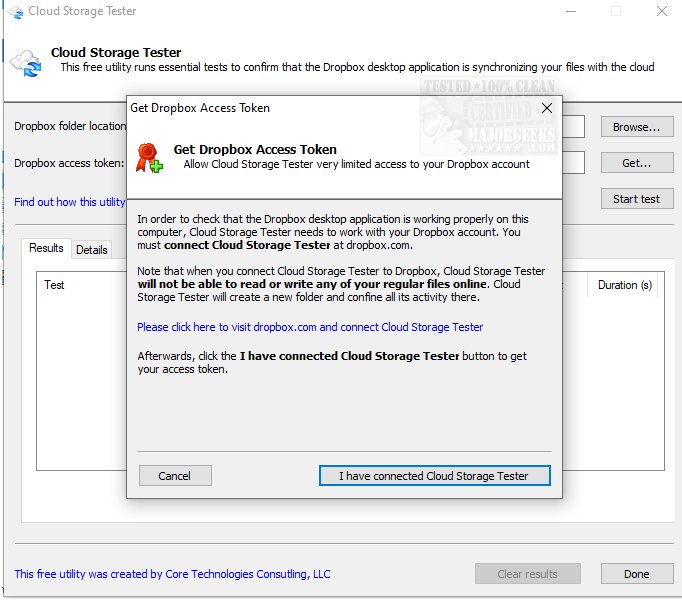This screenshot has width=682, height=601.
Task: Open the visit dropbox.com connect link
Action: [x=310, y=327]
